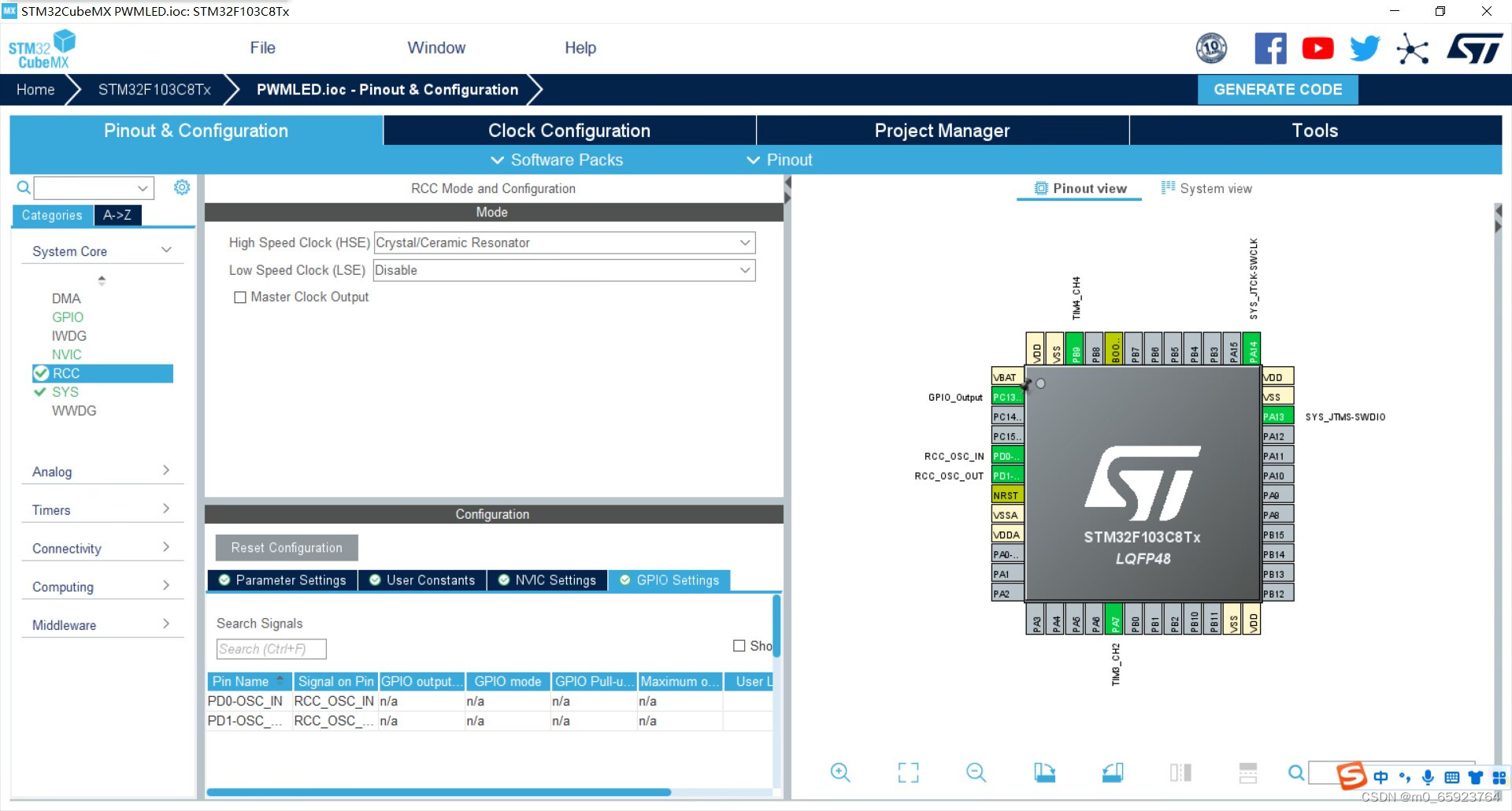The height and width of the screenshot is (811, 1512).
Task: Zoom in on the pinout view
Action: [x=840, y=772]
